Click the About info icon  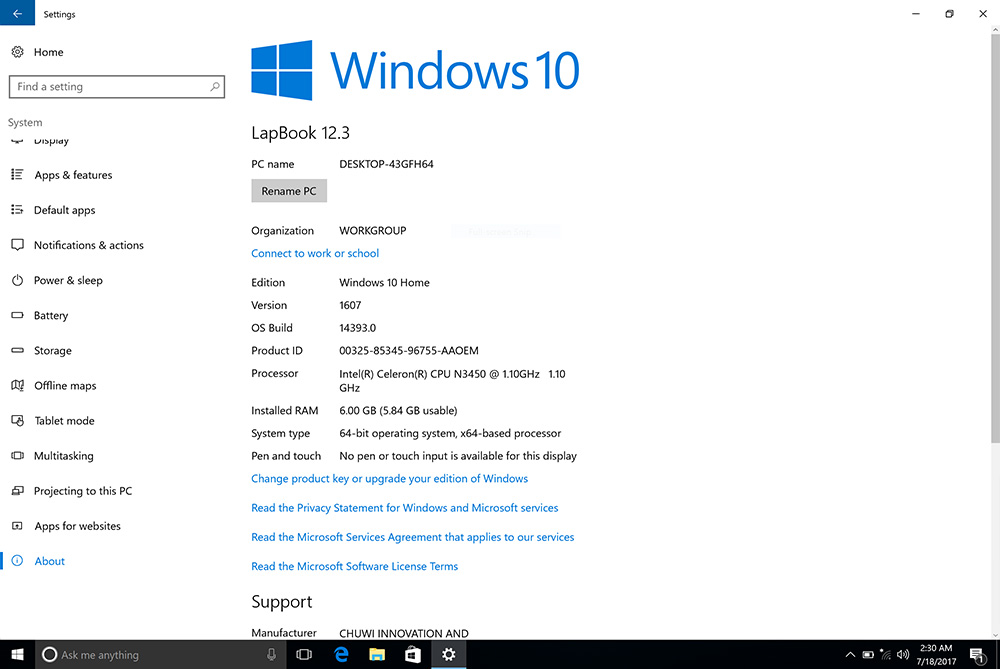point(17,561)
